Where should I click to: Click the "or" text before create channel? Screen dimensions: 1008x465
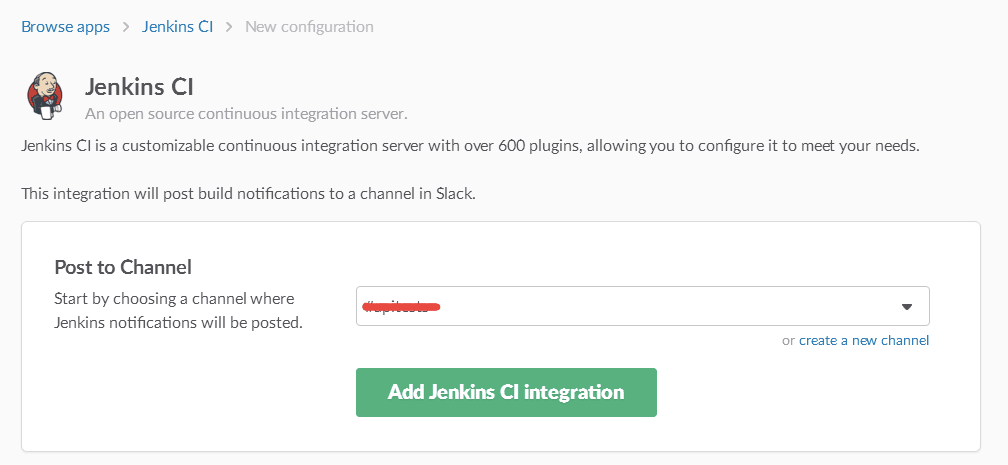click(x=788, y=340)
